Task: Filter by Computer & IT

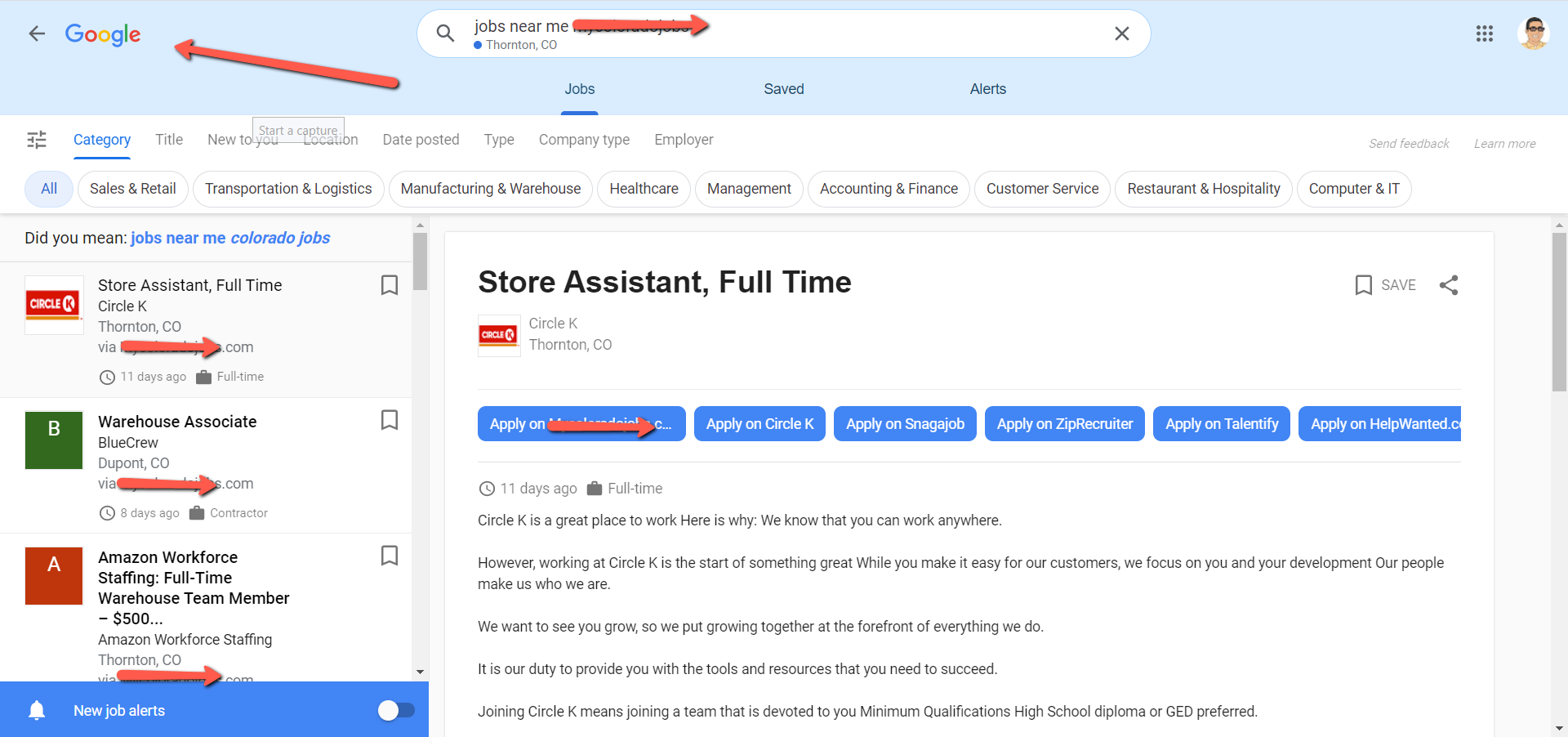Action: click(1354, 189)
